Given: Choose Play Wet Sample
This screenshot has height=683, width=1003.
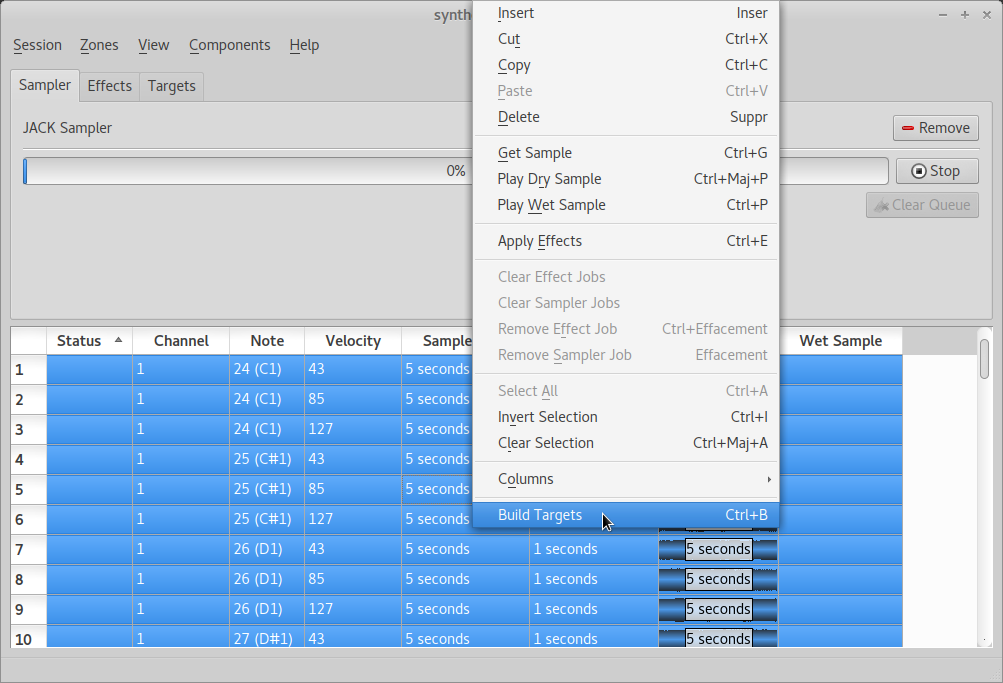Looking at the screenshot, I should 626,205.
